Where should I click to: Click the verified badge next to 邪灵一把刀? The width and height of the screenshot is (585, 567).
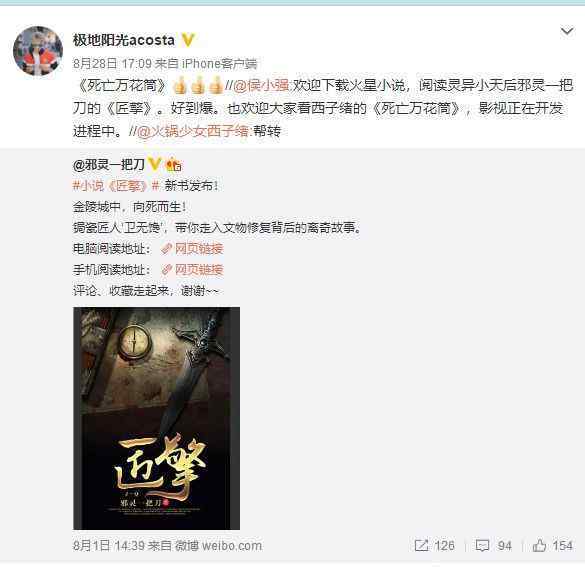point(154,164)
